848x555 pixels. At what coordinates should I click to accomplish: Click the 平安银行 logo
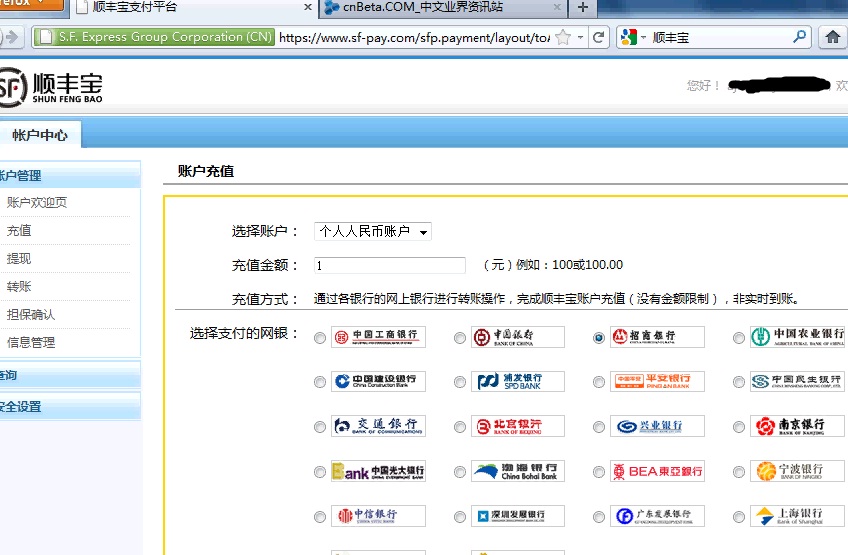tap(657, 381)
